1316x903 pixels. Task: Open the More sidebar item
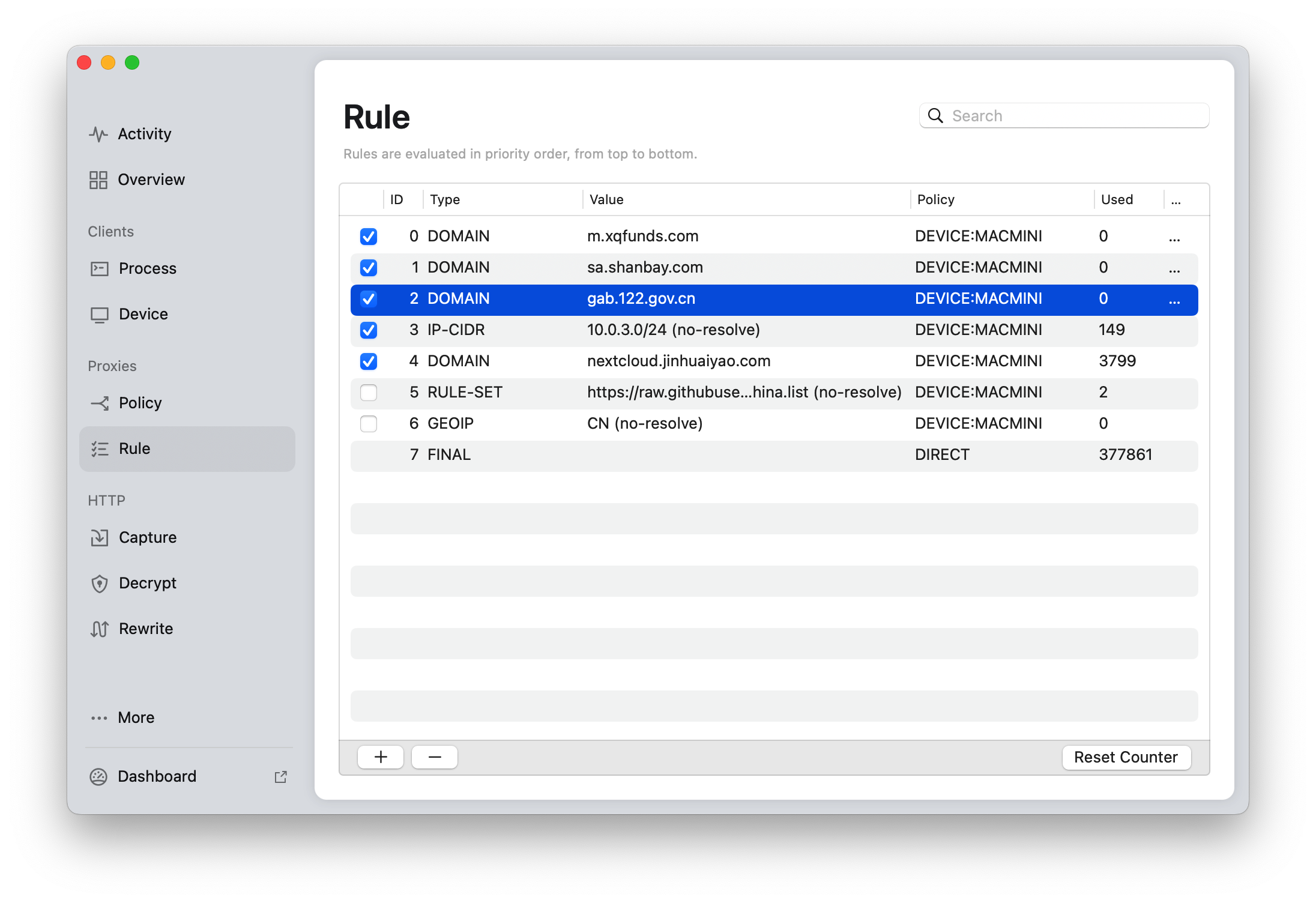pos(136,717)
